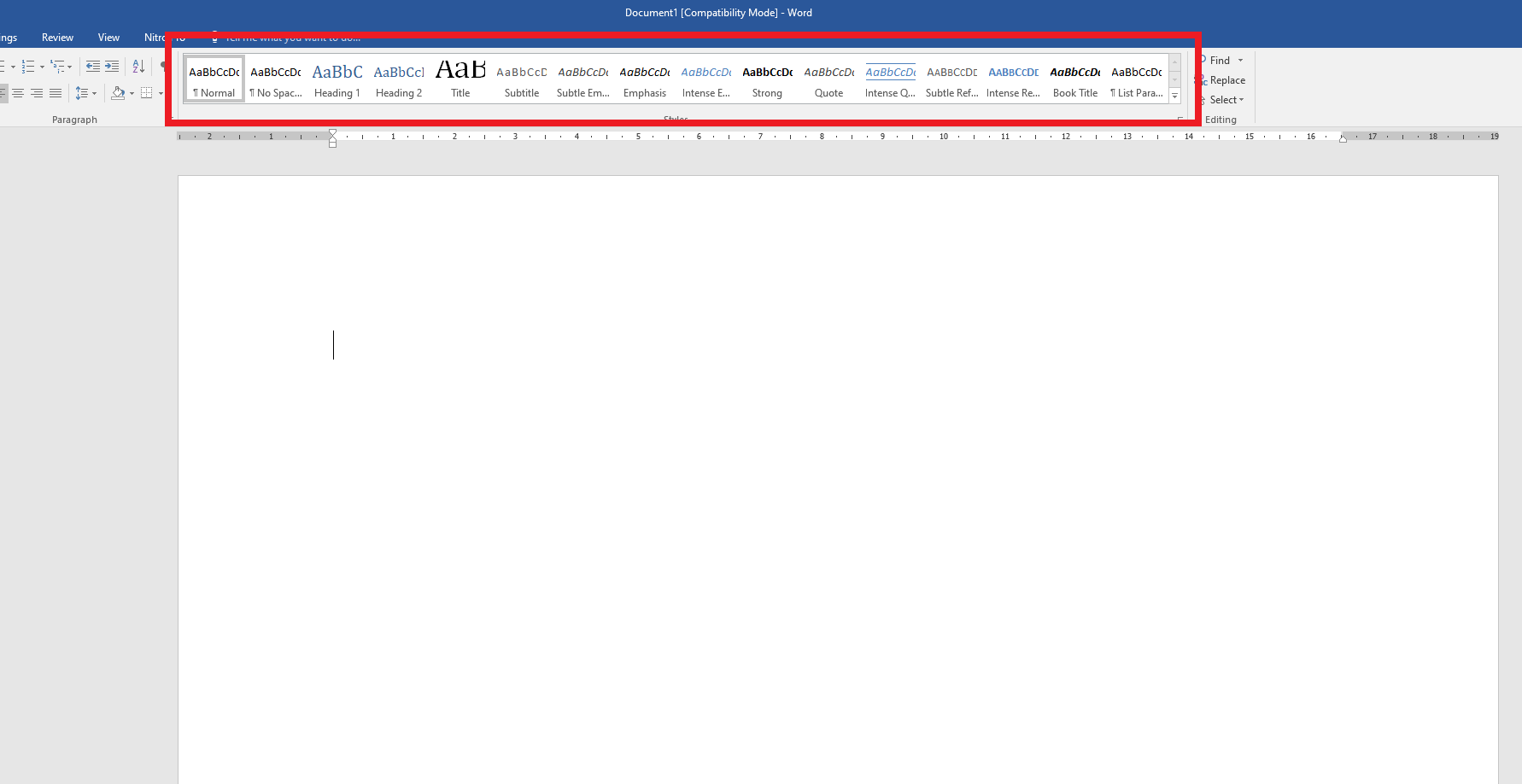Click the Increase Indent icon

[112, 67]
